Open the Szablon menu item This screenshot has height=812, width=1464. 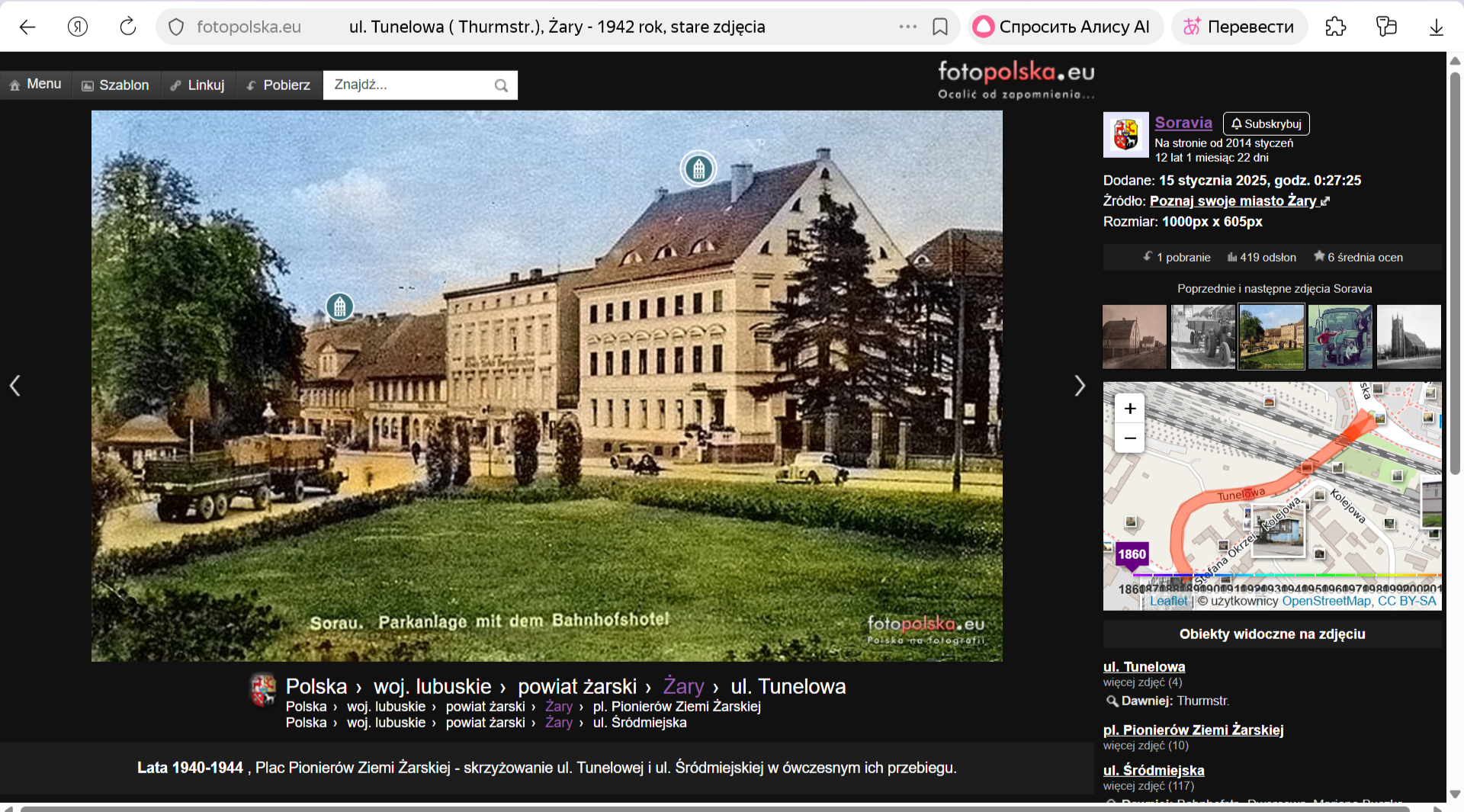click(x=116, y=85)
